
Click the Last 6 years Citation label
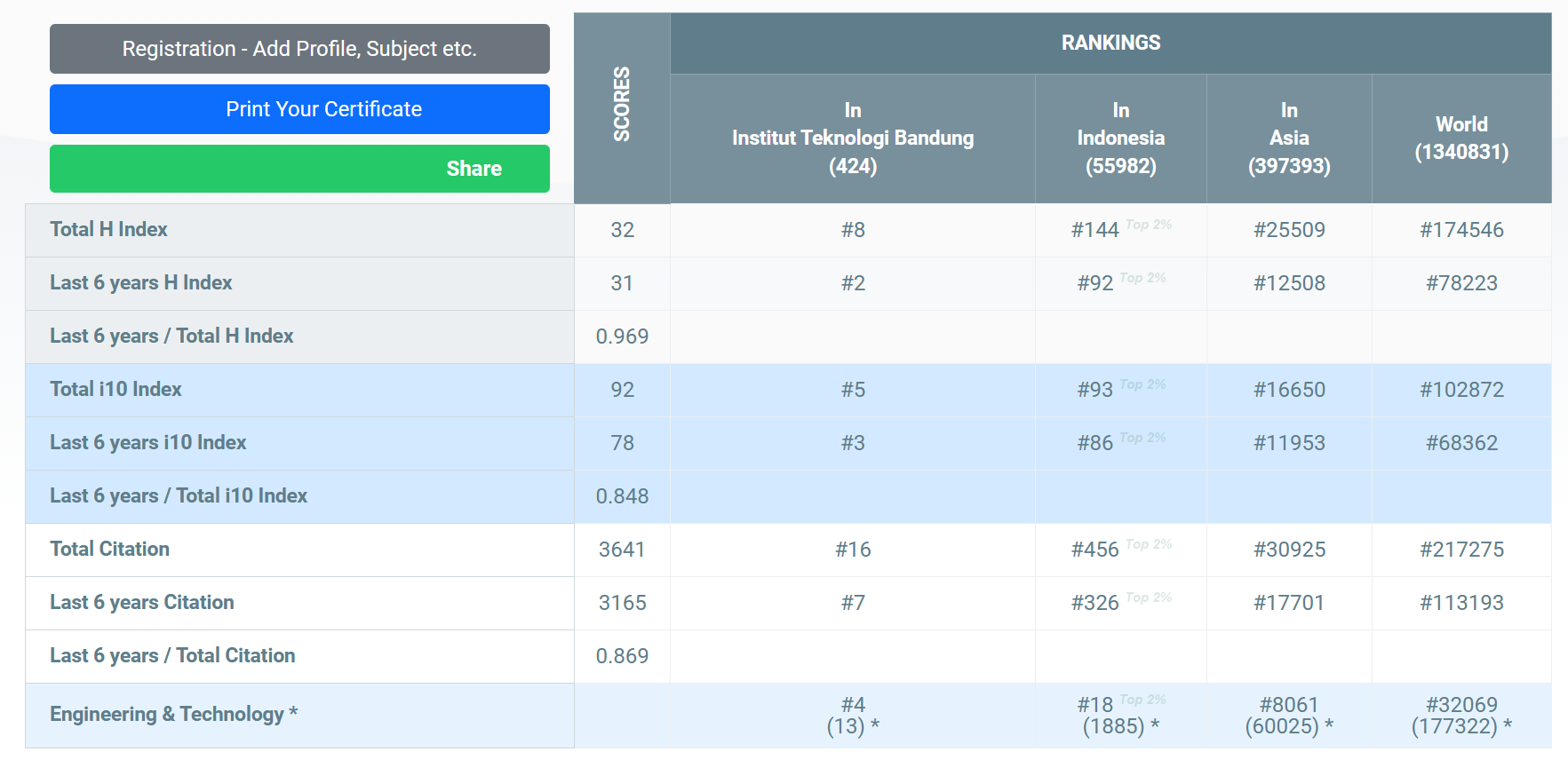142,602
